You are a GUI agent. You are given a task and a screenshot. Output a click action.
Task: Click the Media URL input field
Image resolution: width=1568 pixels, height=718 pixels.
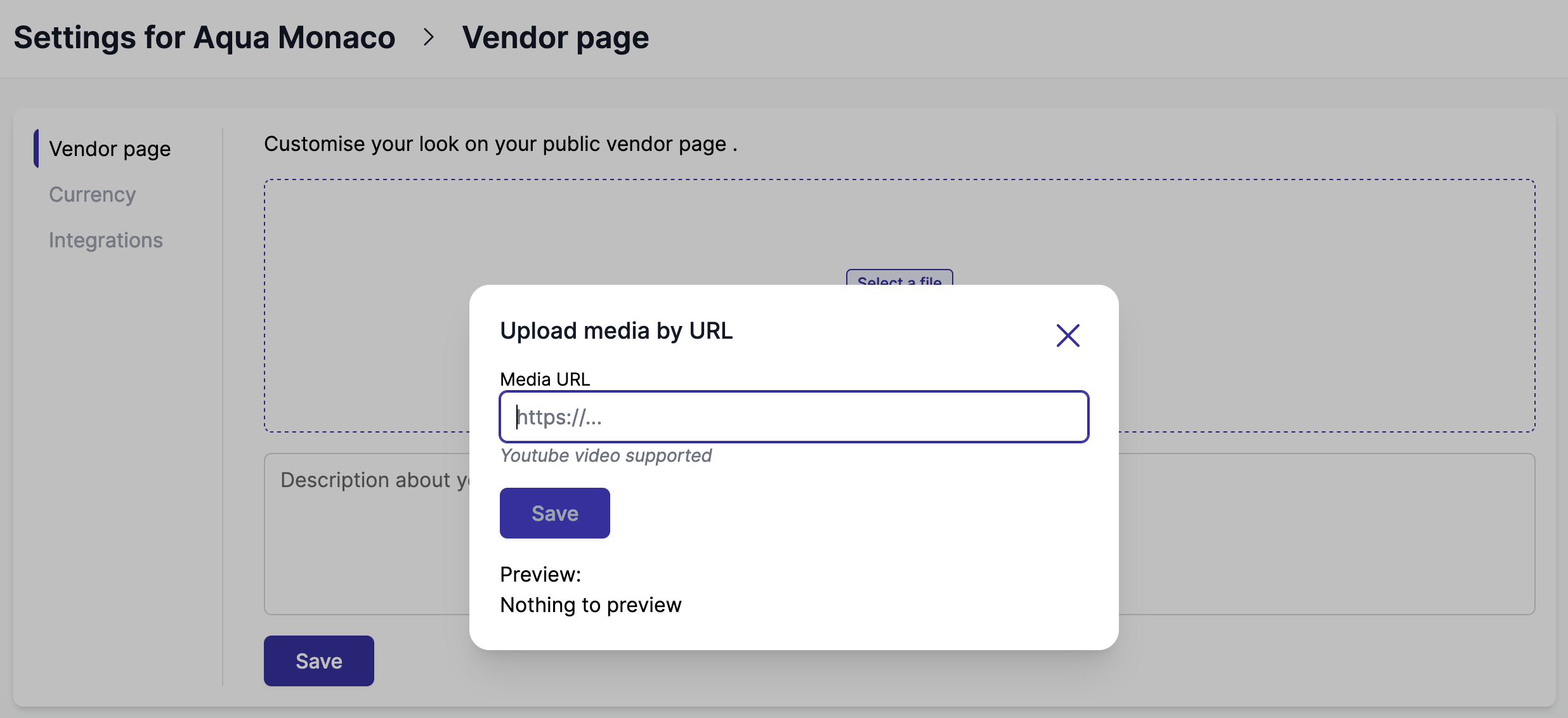794,417
